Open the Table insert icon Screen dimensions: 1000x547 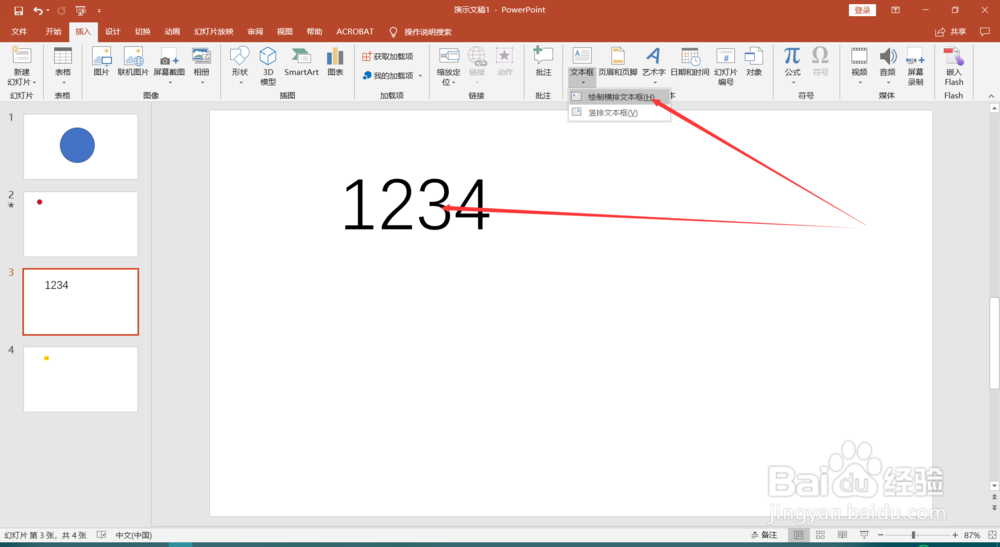coord(62,56)
